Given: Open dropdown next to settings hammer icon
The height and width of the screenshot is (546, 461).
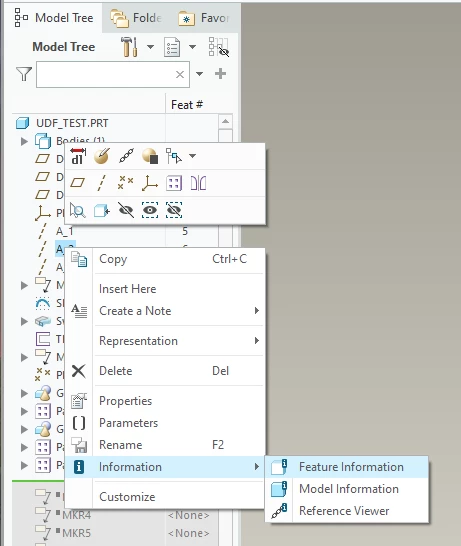Looking at the screenshot, I should click(x=150, y=47).
